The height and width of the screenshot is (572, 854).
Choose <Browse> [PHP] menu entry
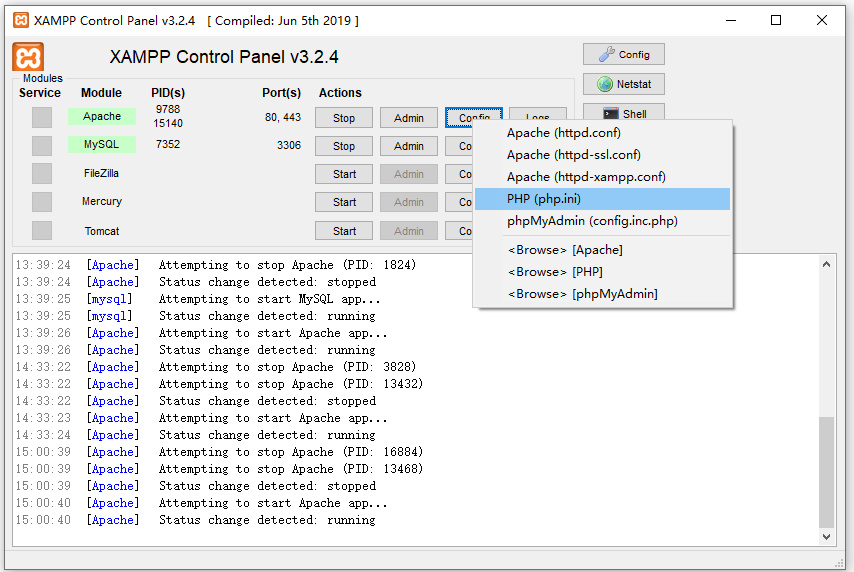(x=602, y=272)
